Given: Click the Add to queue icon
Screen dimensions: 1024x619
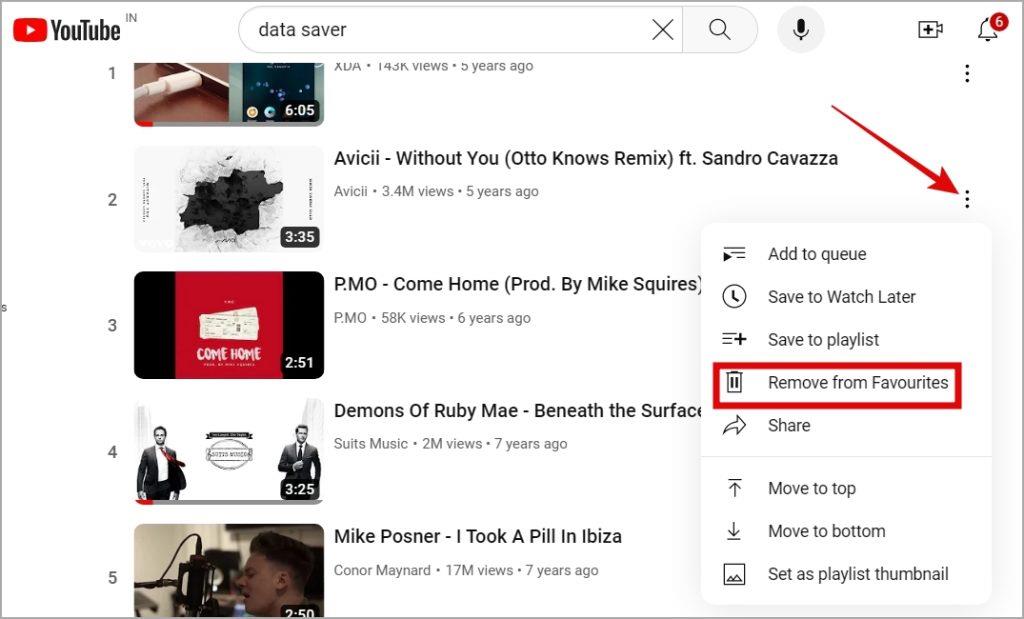Looking at the screenshot, I should (734, 253).
